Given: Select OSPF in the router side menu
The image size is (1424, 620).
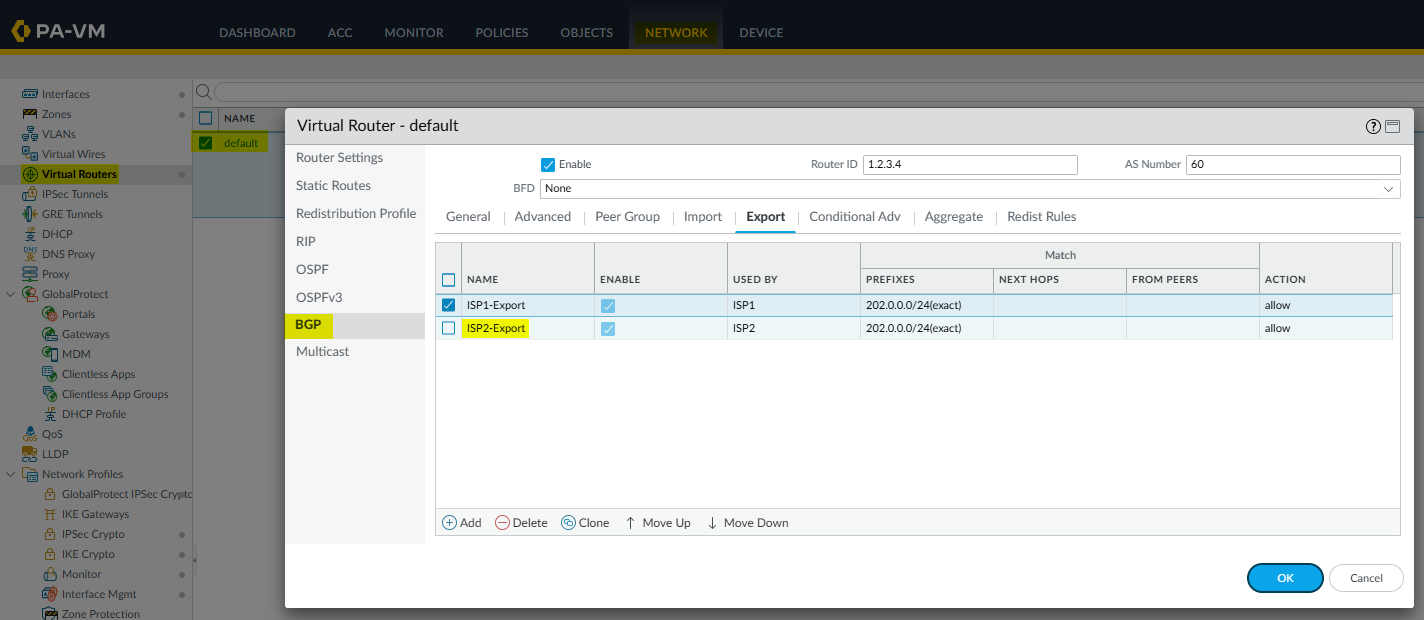Looking at the screenshot, I should tap(312, 270).
